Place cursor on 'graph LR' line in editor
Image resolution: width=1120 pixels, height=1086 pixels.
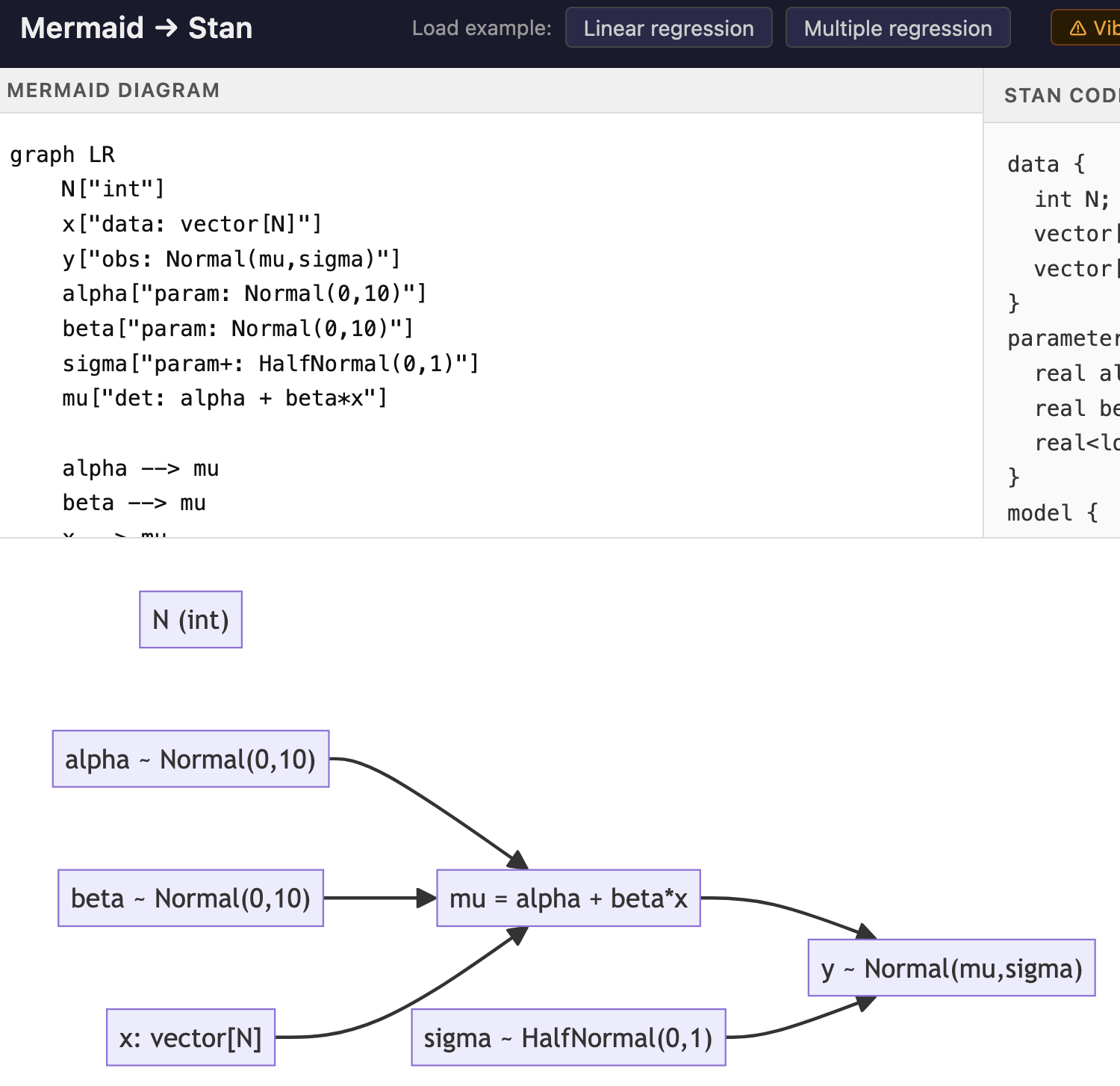pyautogui.click(x=63, y=155)
